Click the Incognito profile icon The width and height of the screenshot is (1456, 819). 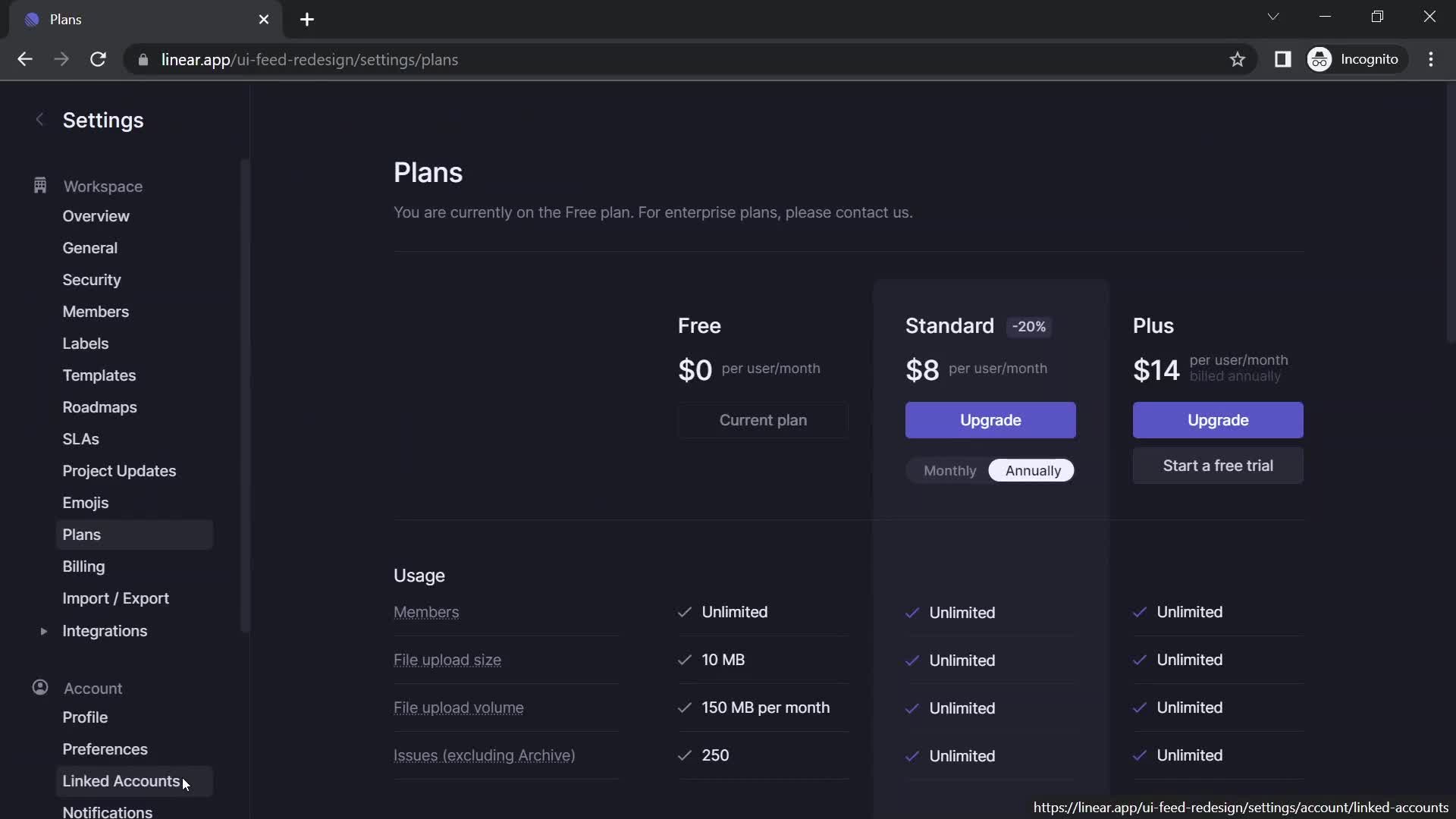click(1321, 59)
